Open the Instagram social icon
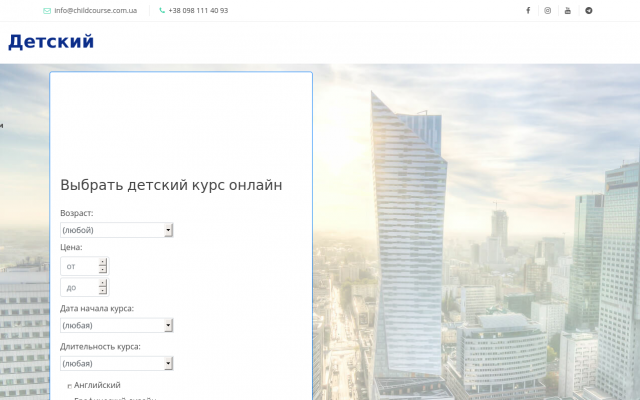Image resolution: width=640 pixels, height=400 pixels. tap(547, 11)
